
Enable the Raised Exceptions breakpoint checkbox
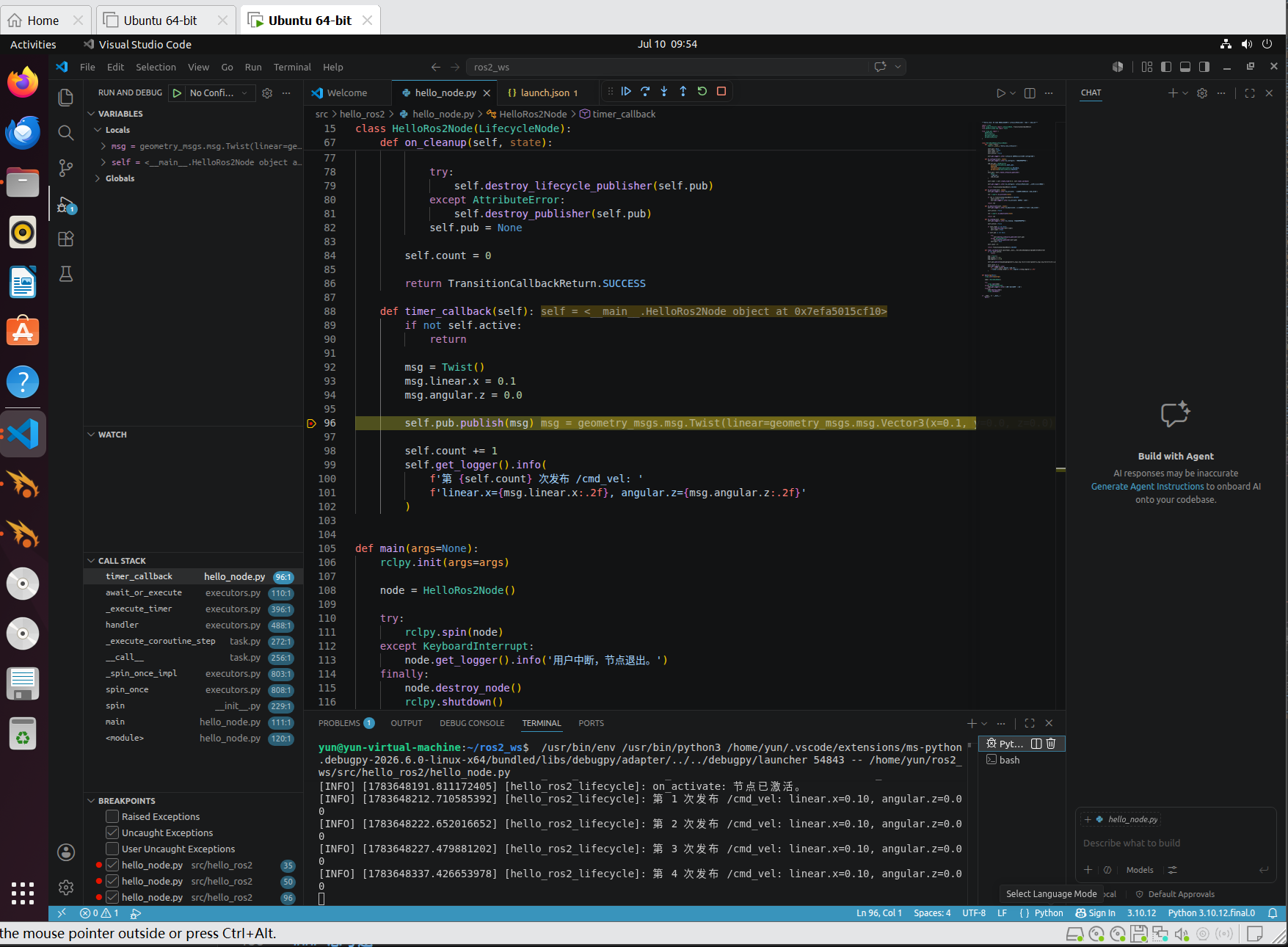[x=112, y=816]
